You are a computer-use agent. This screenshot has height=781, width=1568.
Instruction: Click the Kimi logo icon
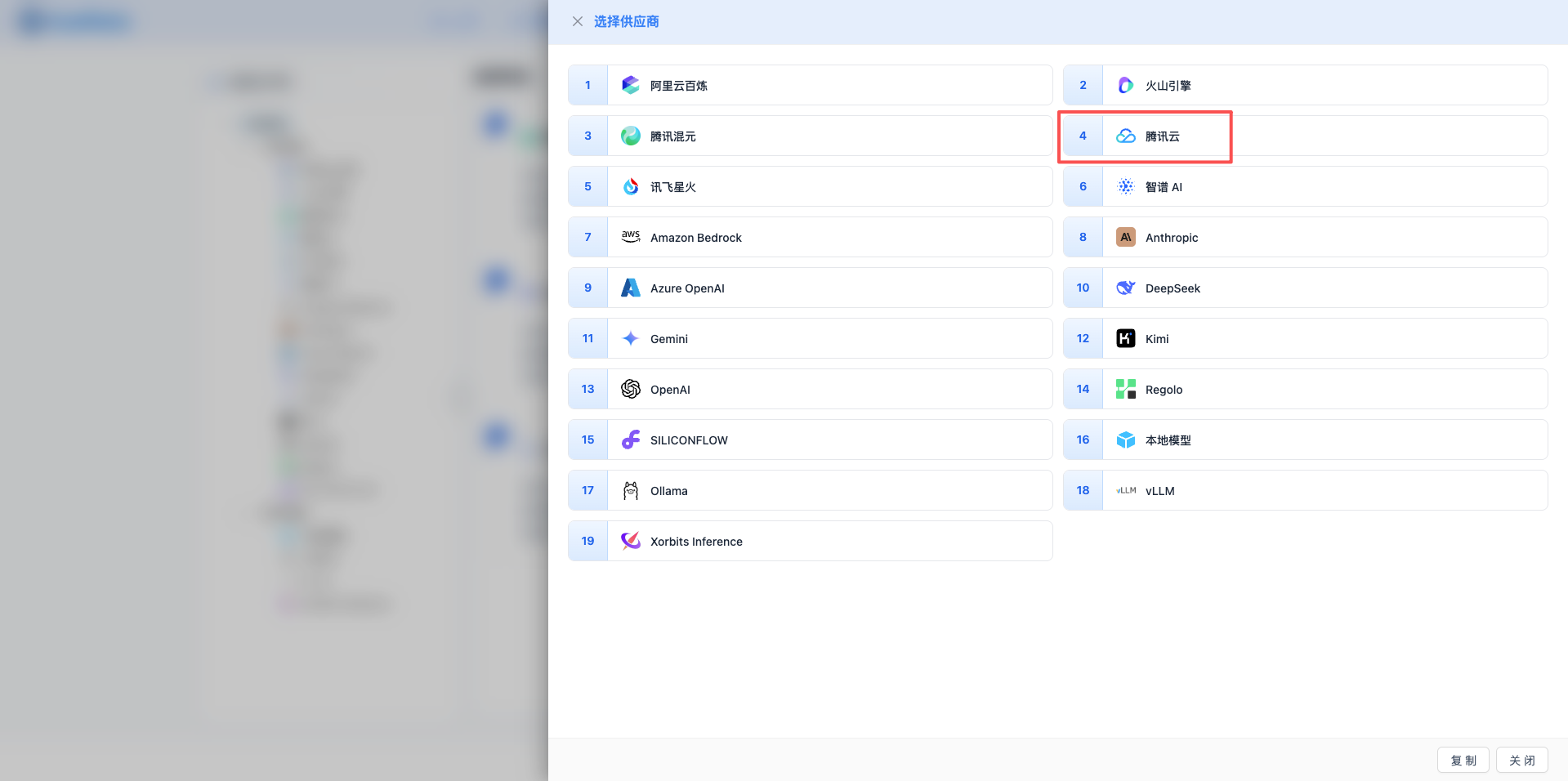pyautogui.click(x=1125, y=338)
